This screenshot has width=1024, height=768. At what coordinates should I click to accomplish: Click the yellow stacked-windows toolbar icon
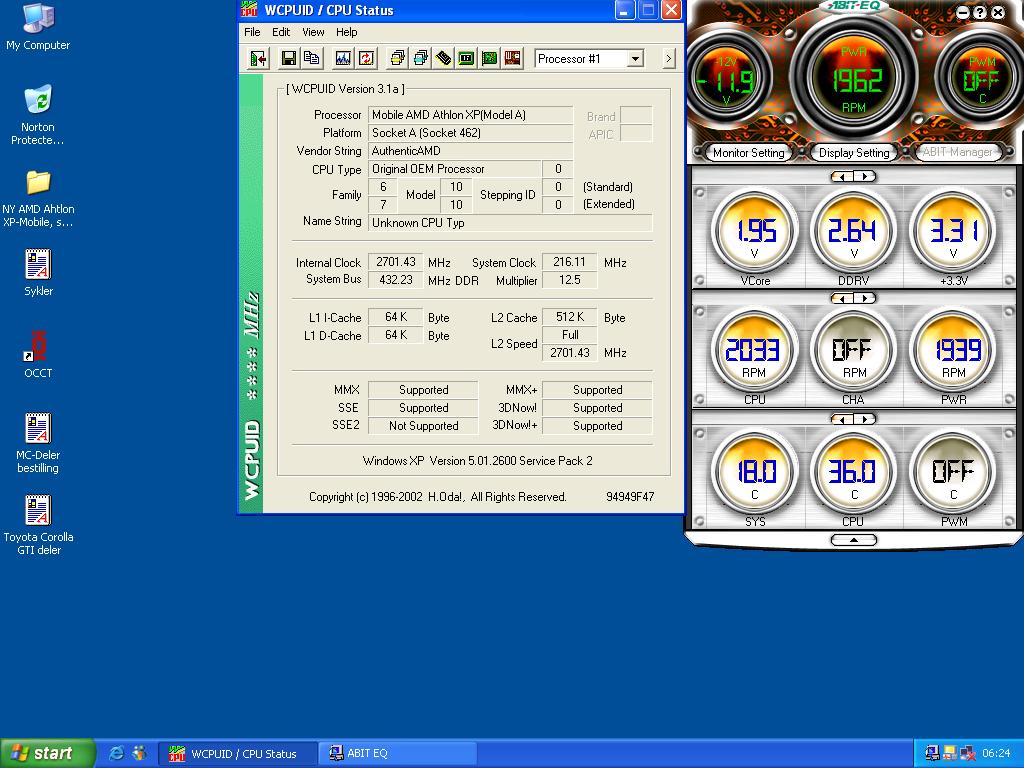tap(397, 59)
